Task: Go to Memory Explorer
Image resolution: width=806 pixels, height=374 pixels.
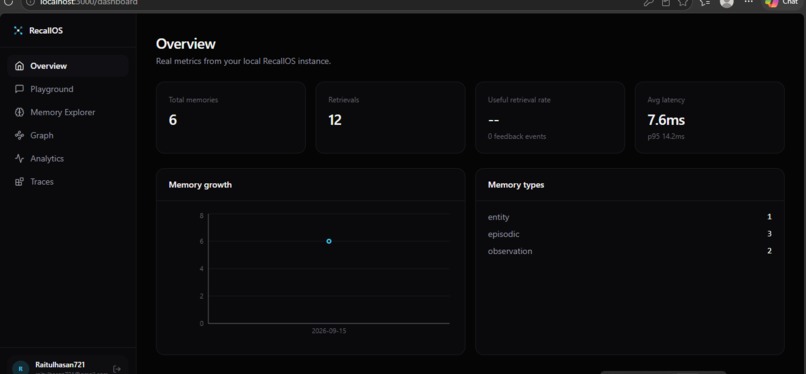Action: tap(68, 112)
